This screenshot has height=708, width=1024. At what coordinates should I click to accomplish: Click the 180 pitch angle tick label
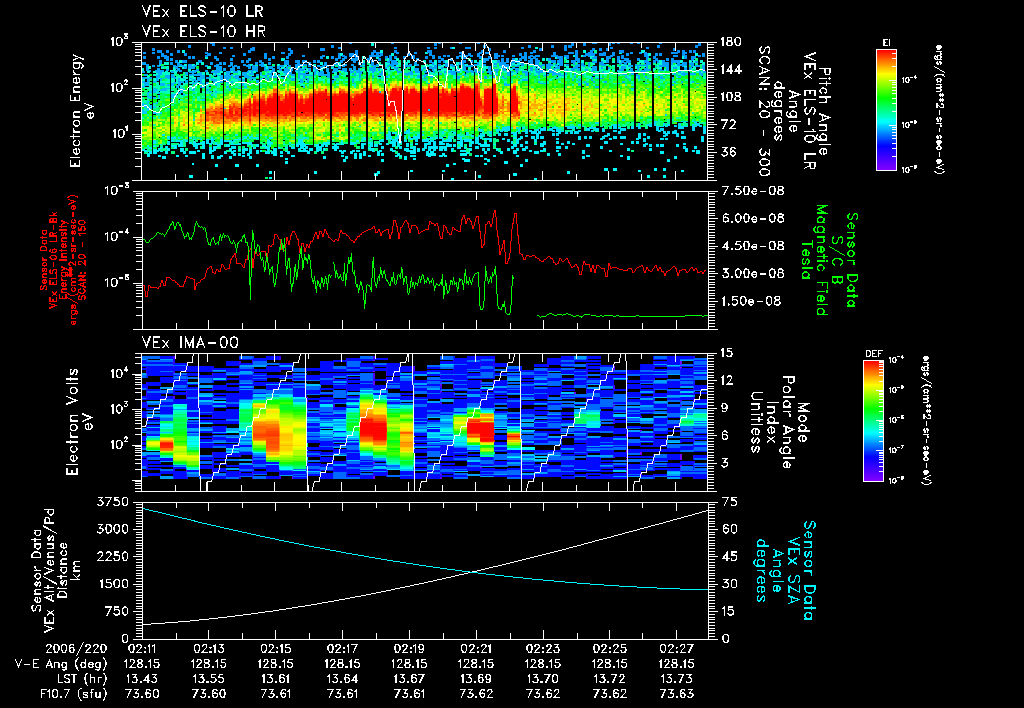point(729,42)
